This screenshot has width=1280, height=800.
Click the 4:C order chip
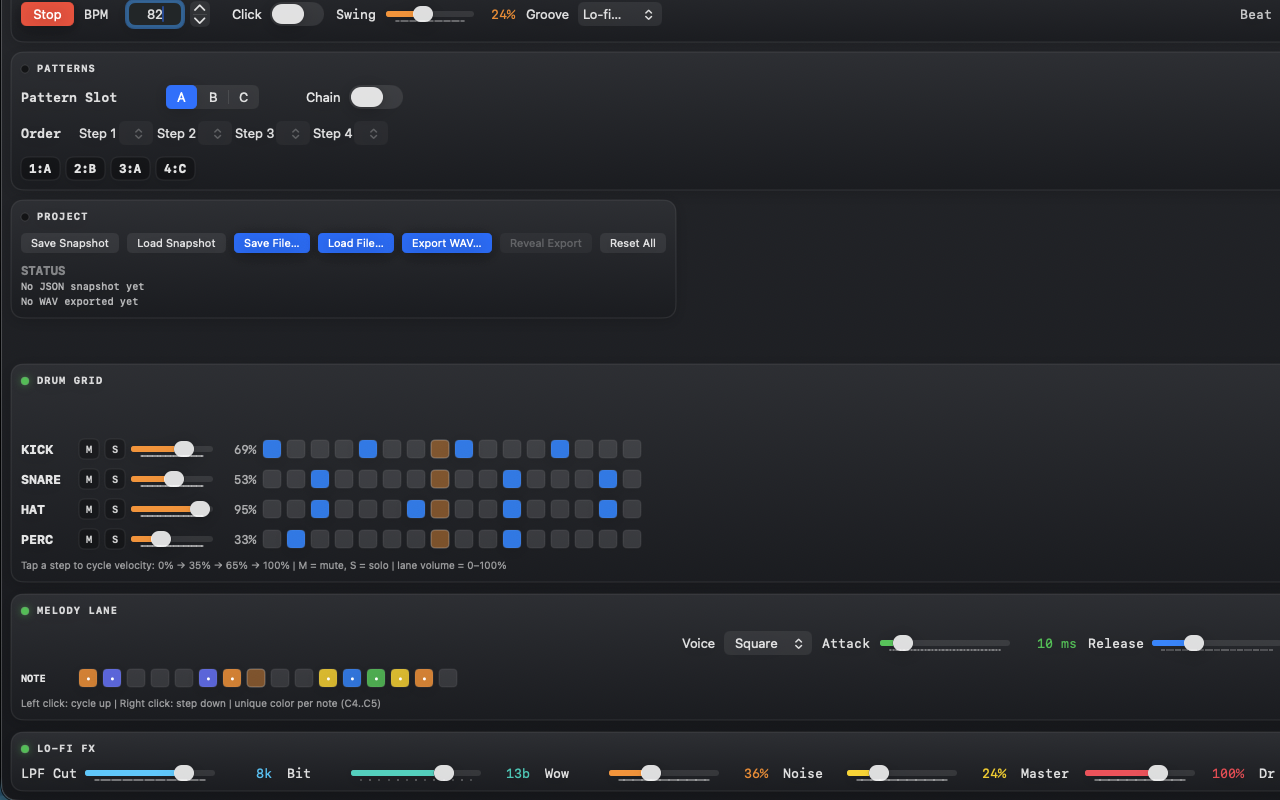point(175,169)
